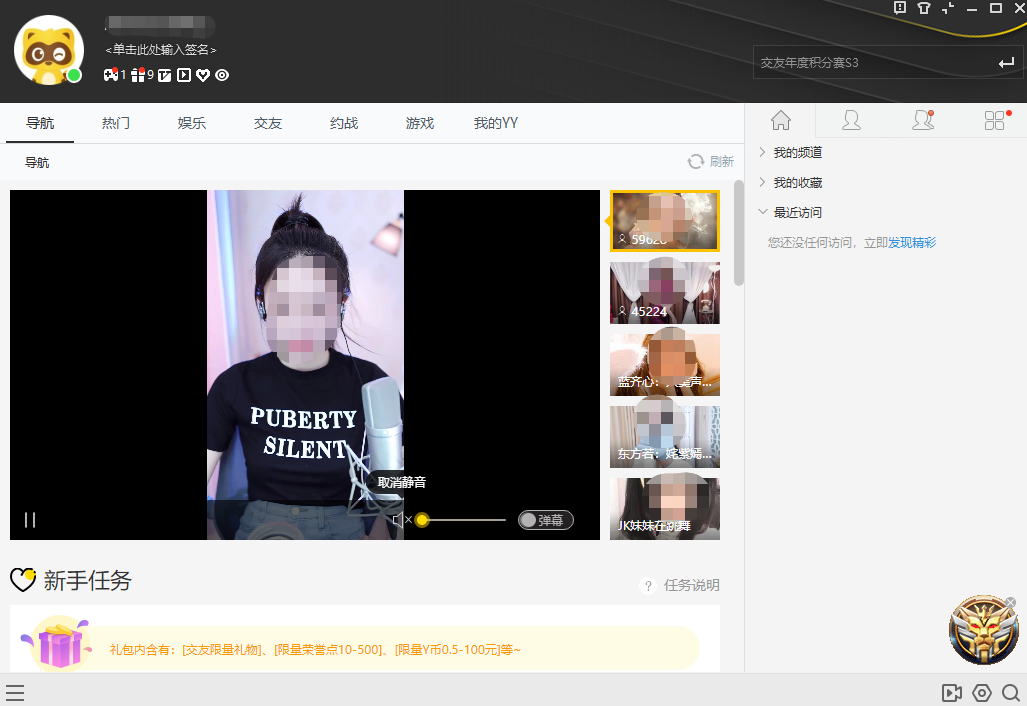Open the eye-shaped watch history icon
Image resolution: width=1027 pixels, height=706 pixels.
coord(223,75)
